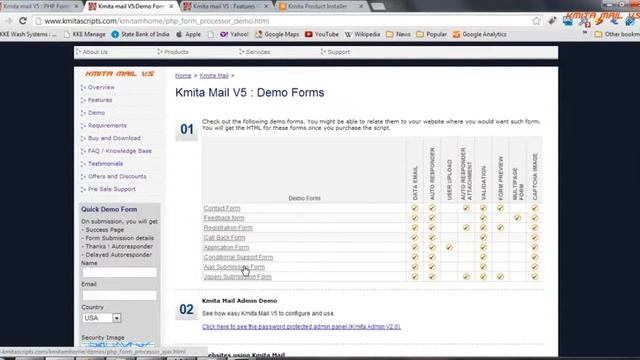The height and width of the screenshot is (360, 640).
Task: Click the Multipage Form check in Feedback form row
Action: coord(517,218)
